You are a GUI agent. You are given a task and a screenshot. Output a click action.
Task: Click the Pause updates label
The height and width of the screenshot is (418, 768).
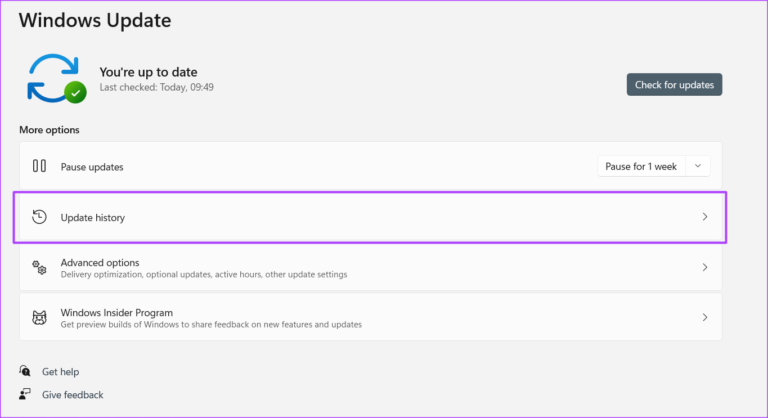click(92, 166)
